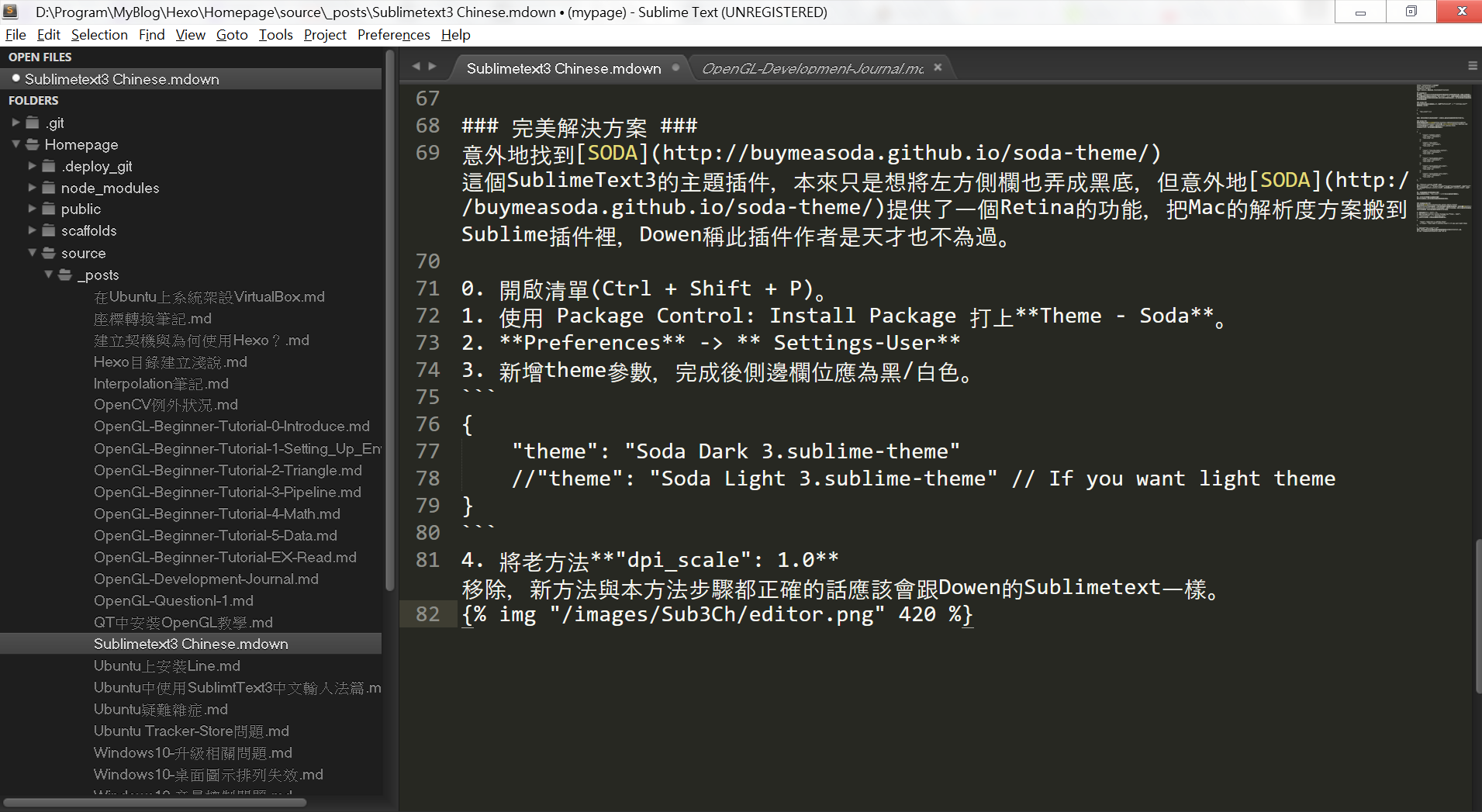Open OpenGL-Beginner-Tutorial-EX-Read.md
The width and height of the screenshot is (1482, 812).
(x=225, y=558)
